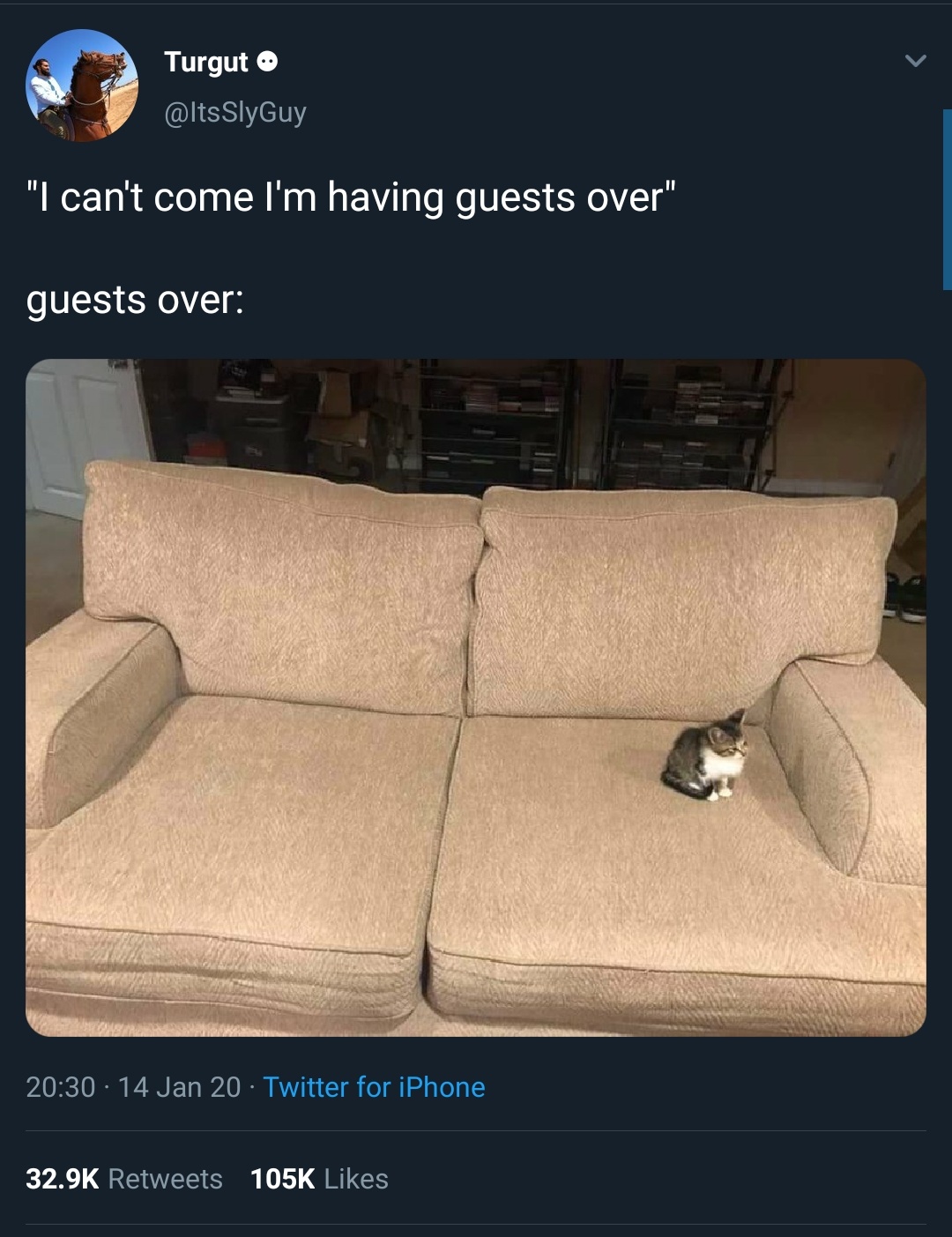Image resolution: width=952 pixels, height=1237 pixels.
Task: Open the @ItsSlyGuy handle link
Action: (x=235, y=112)
